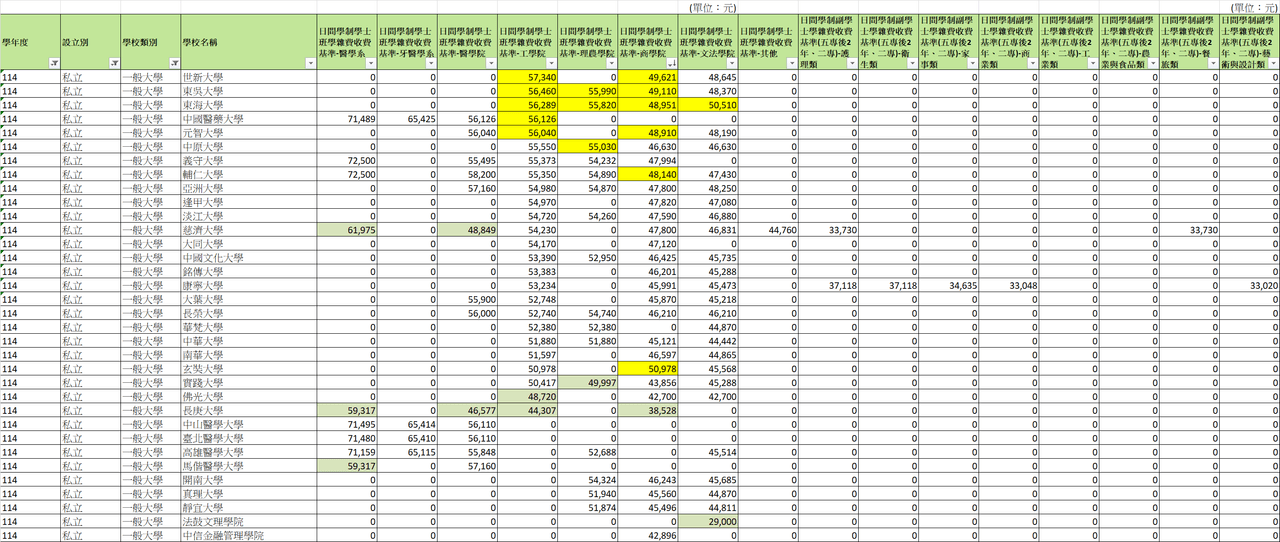Select the 銘傳大學 school name cell
This screenshot has width=1280, height=542.
(x=249, y=272)
